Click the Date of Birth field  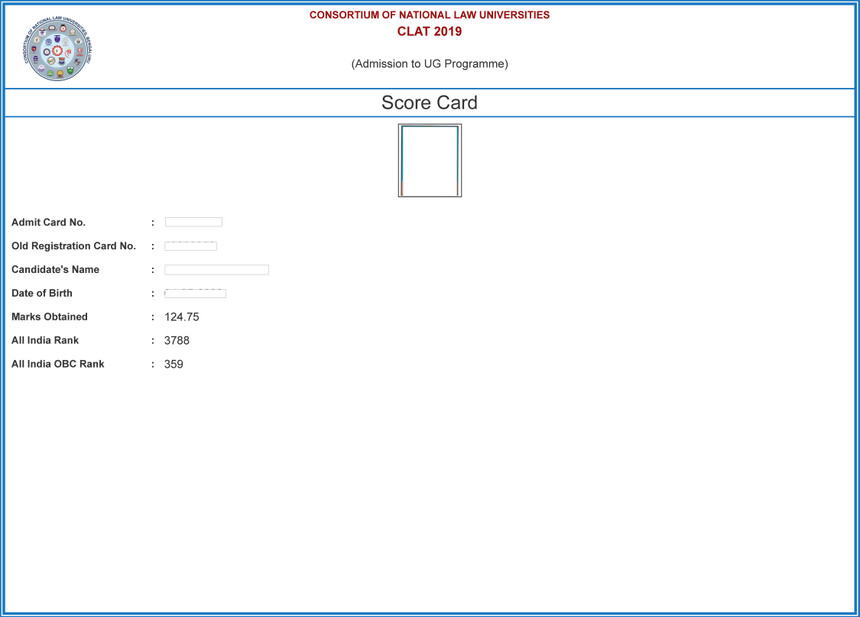pos(195,293)
